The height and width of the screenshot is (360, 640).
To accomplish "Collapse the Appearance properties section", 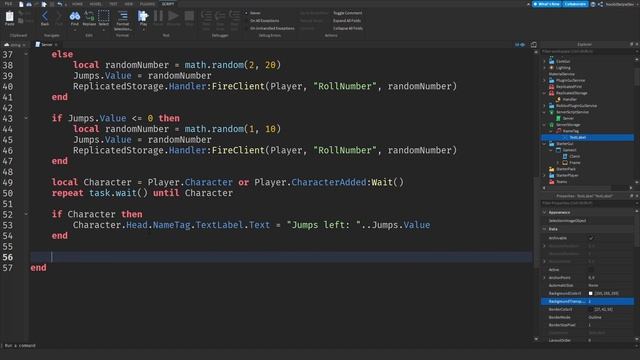I will 544,212.
